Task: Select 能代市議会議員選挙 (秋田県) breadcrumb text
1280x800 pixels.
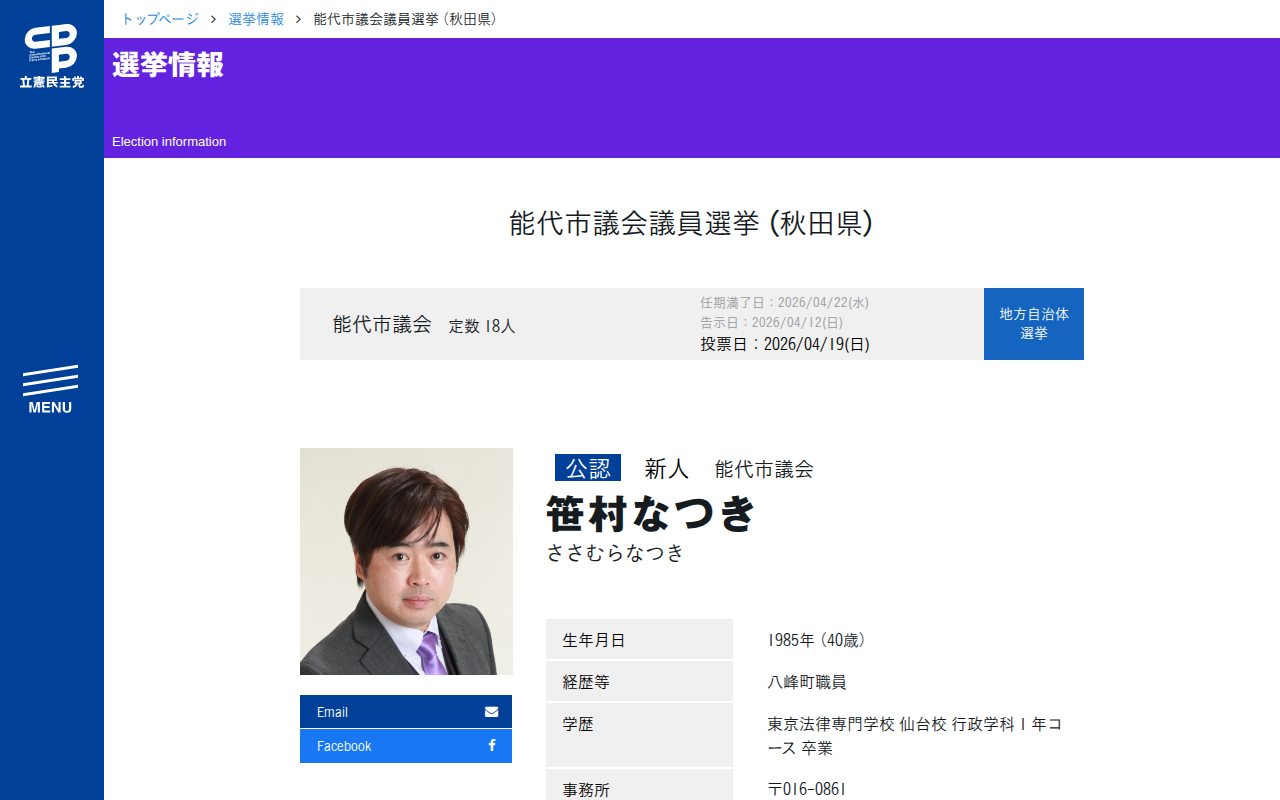Action: tap(406, 19)
